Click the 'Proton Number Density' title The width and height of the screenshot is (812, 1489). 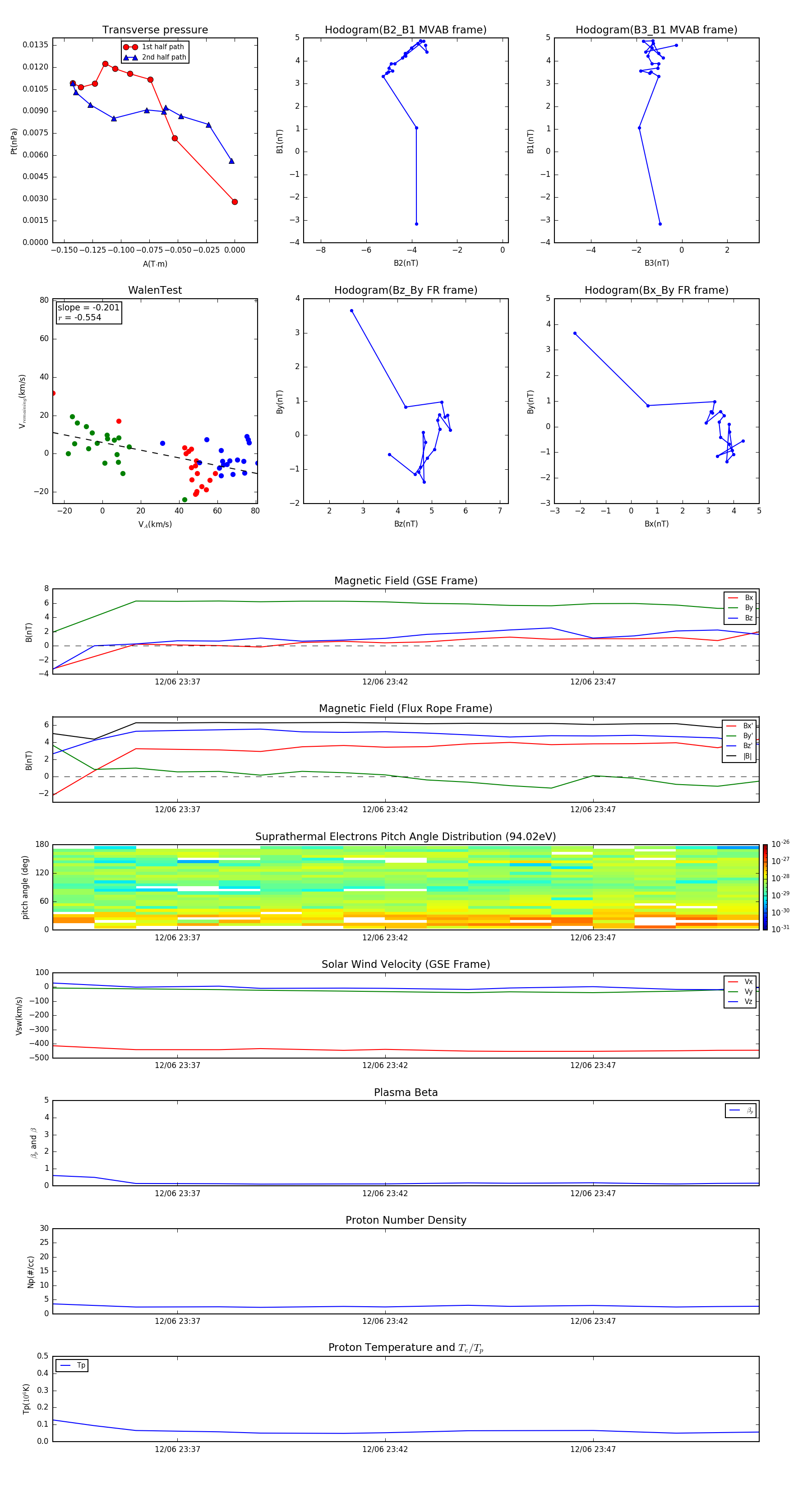click(406, 1220)
